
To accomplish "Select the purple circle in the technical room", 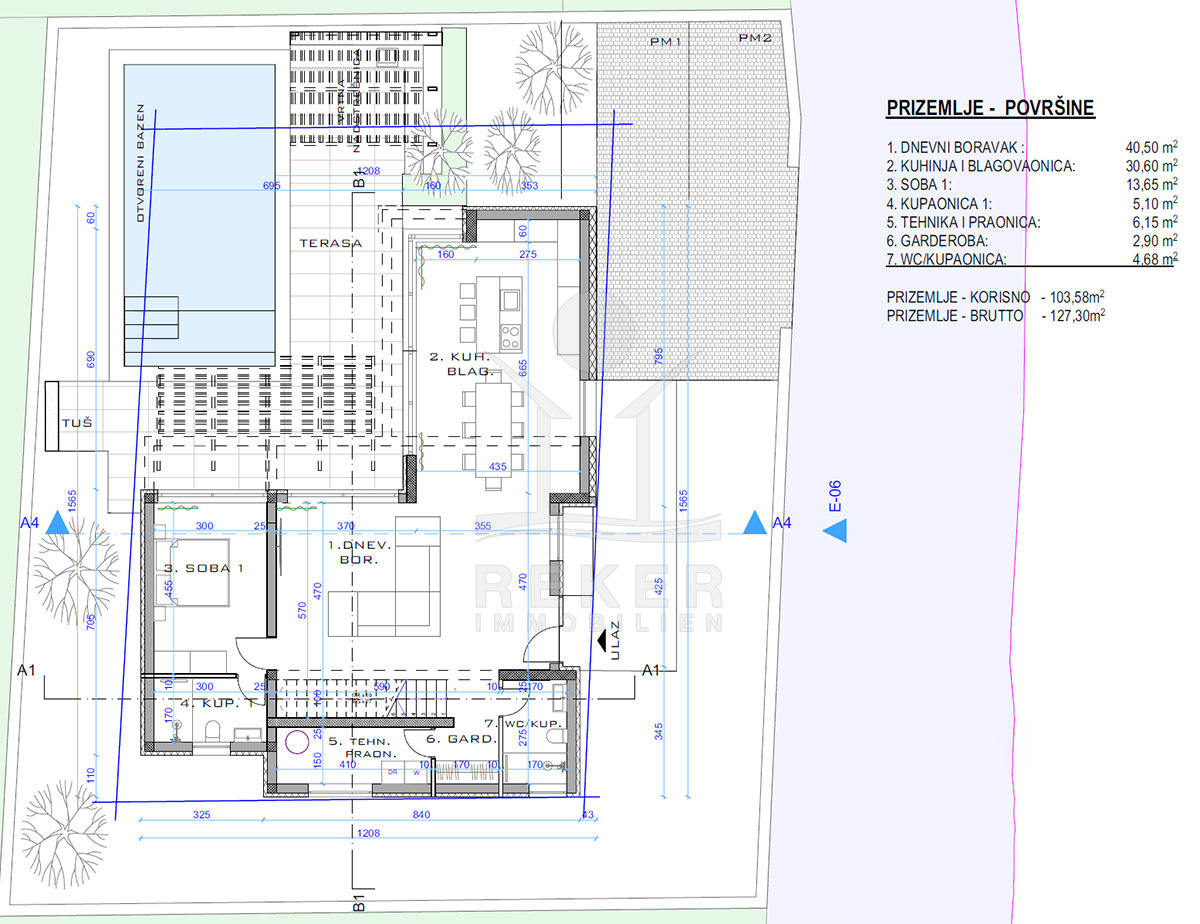I will pos(297,743).
